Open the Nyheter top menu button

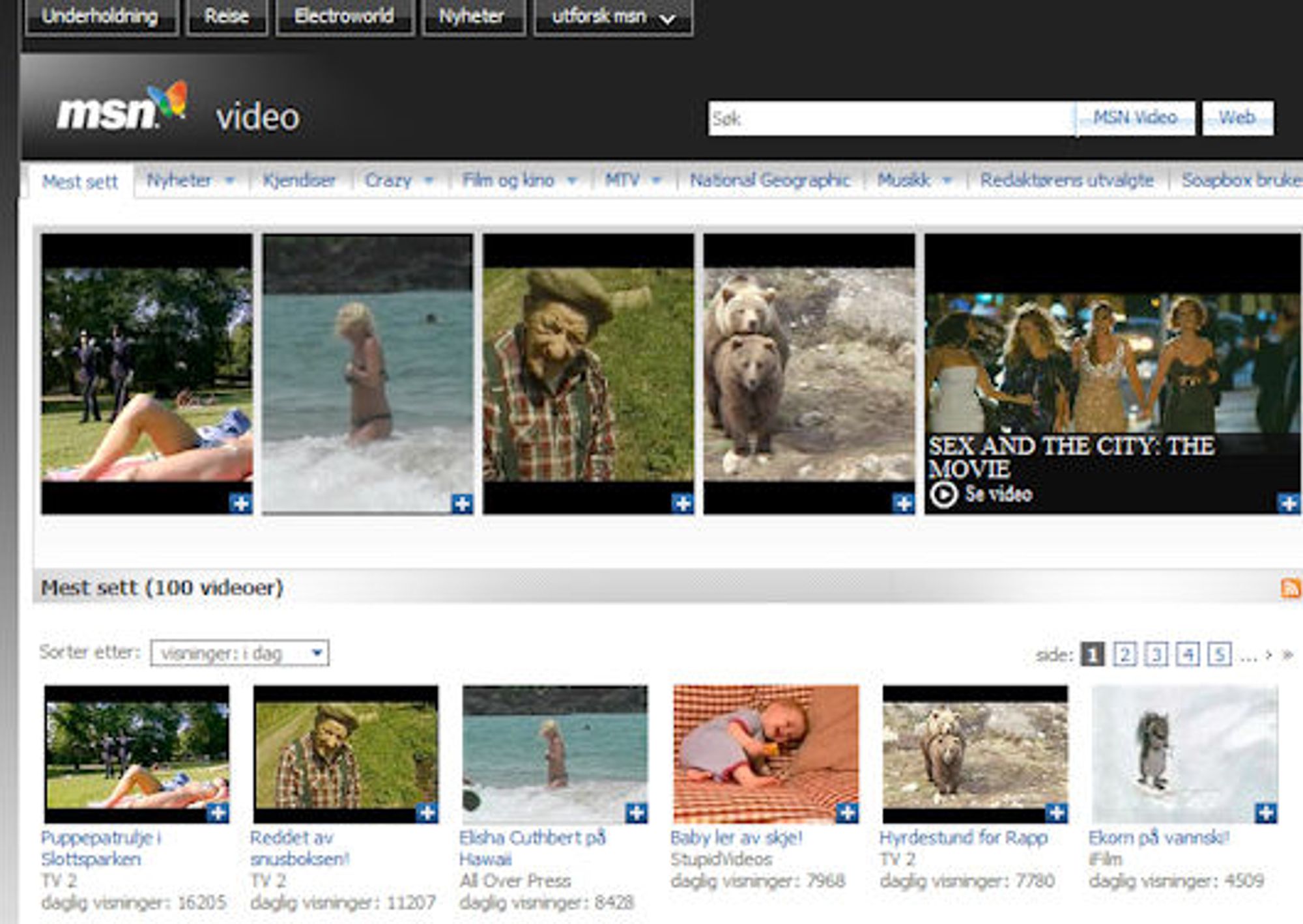click(x=473, y=17)
